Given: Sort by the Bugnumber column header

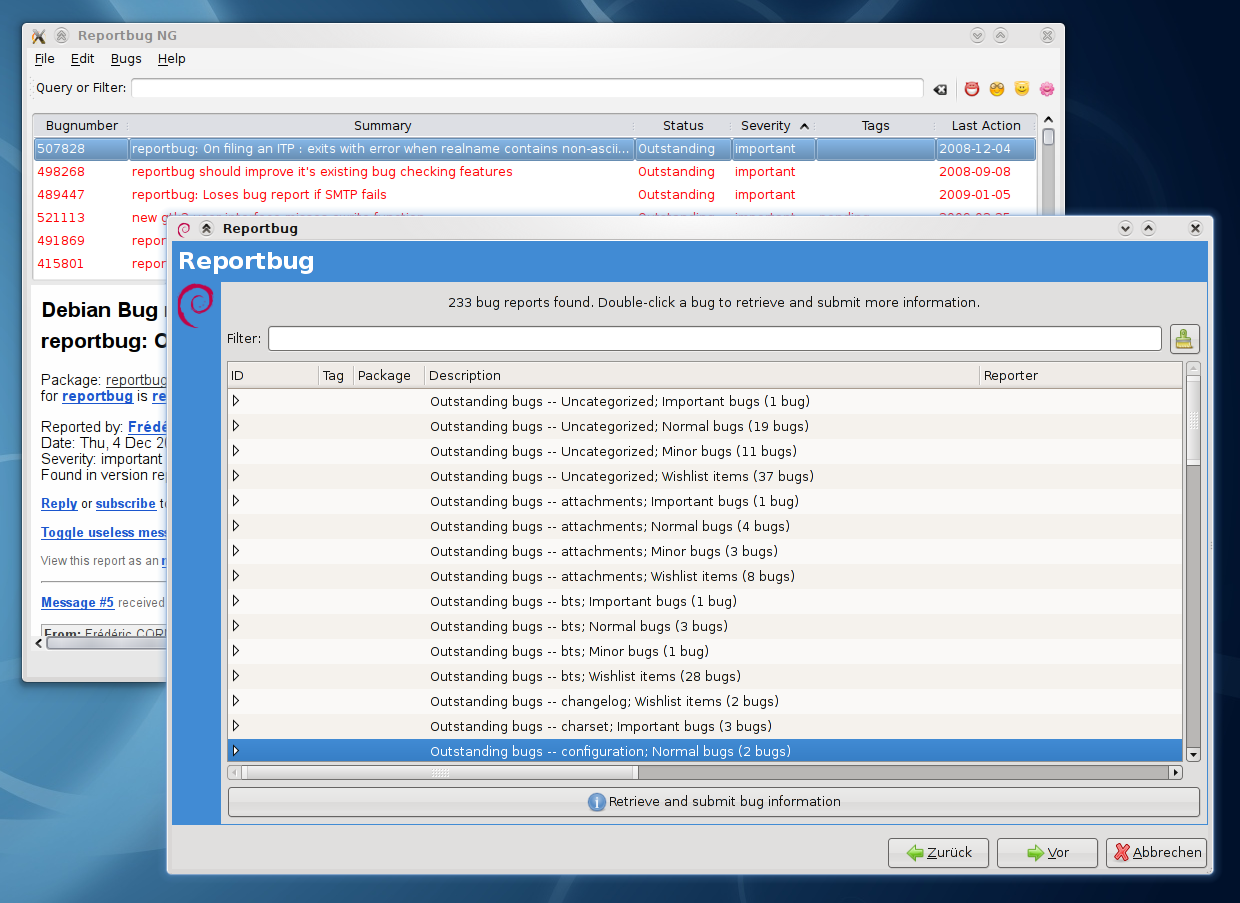Looking at the screenshot, I should pyautogui.click(x=82, y=126).
